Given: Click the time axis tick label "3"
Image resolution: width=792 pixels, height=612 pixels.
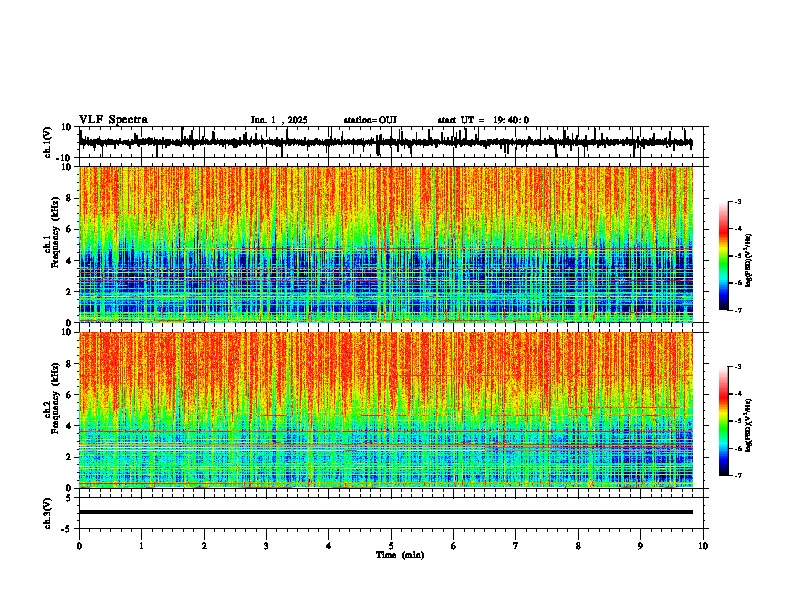Looking at the screenshot, I should pyautogui.click(x=266, y=546).
